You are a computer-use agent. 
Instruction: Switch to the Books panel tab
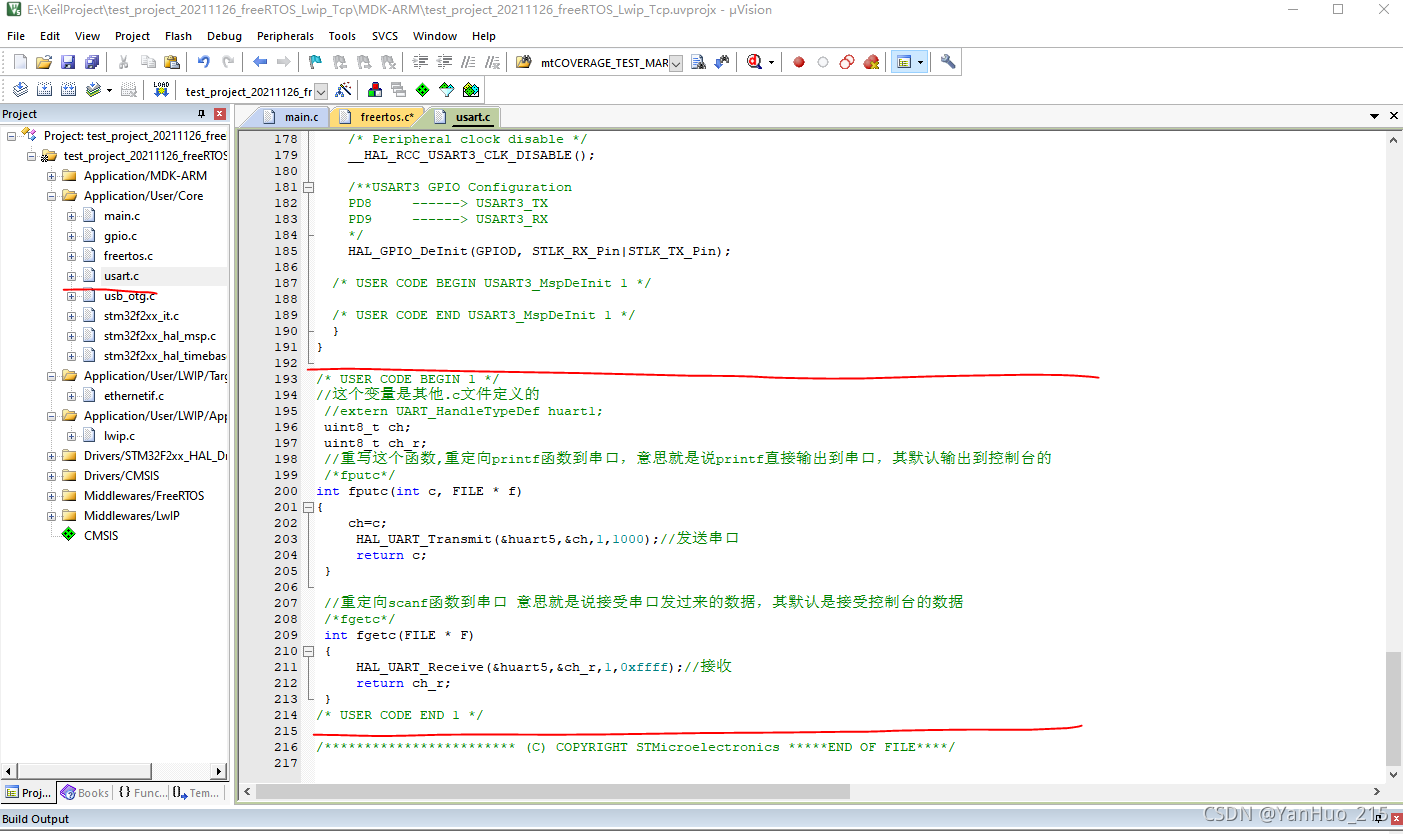click(x=85, y=793)
